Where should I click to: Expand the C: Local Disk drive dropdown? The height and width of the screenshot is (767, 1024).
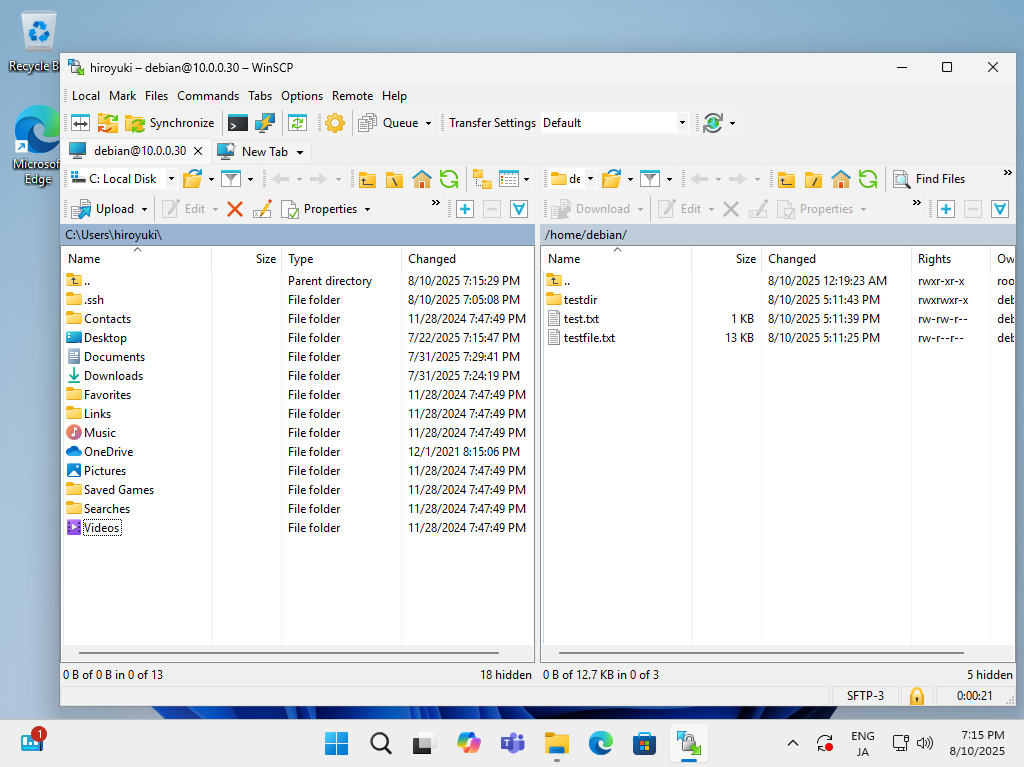(x=171, y=179)
